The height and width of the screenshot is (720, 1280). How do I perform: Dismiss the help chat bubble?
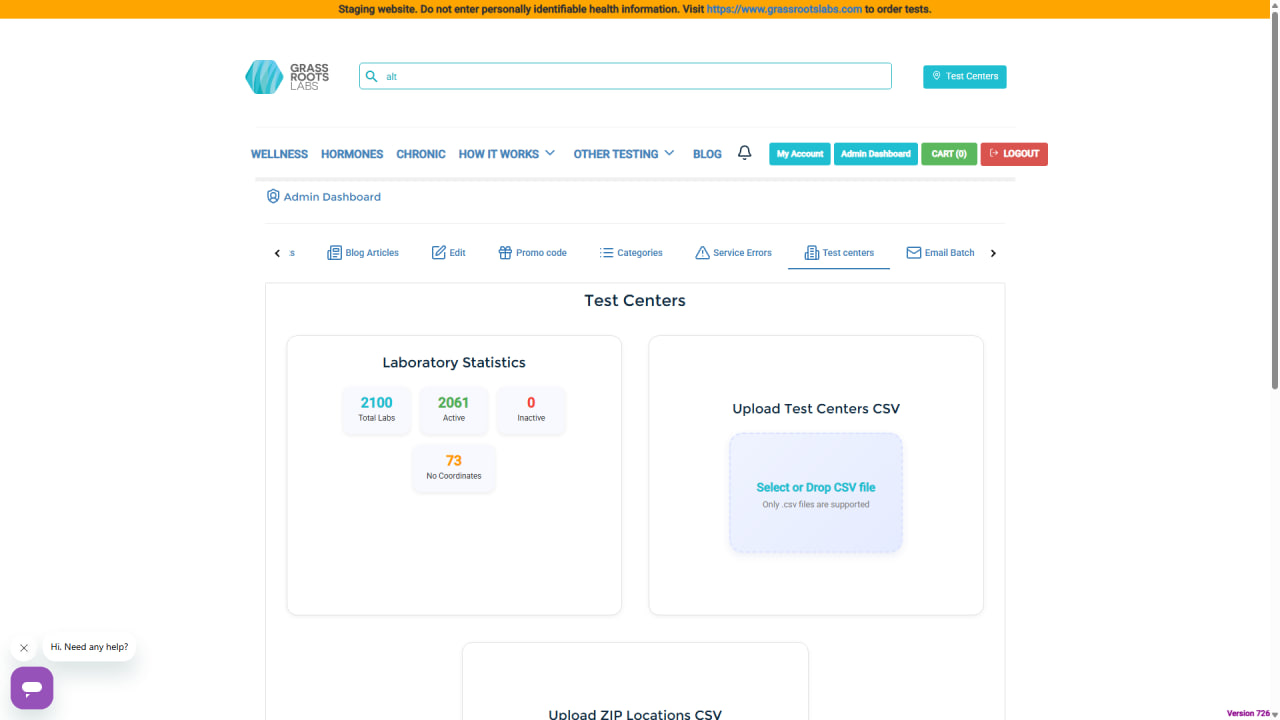24,648
